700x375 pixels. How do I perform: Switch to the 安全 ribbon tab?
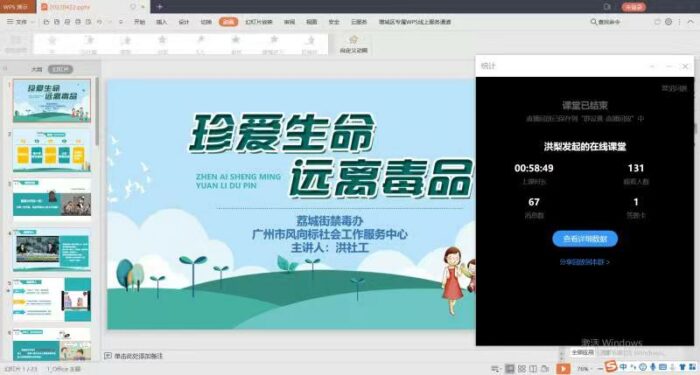click(x=334, y=21)
